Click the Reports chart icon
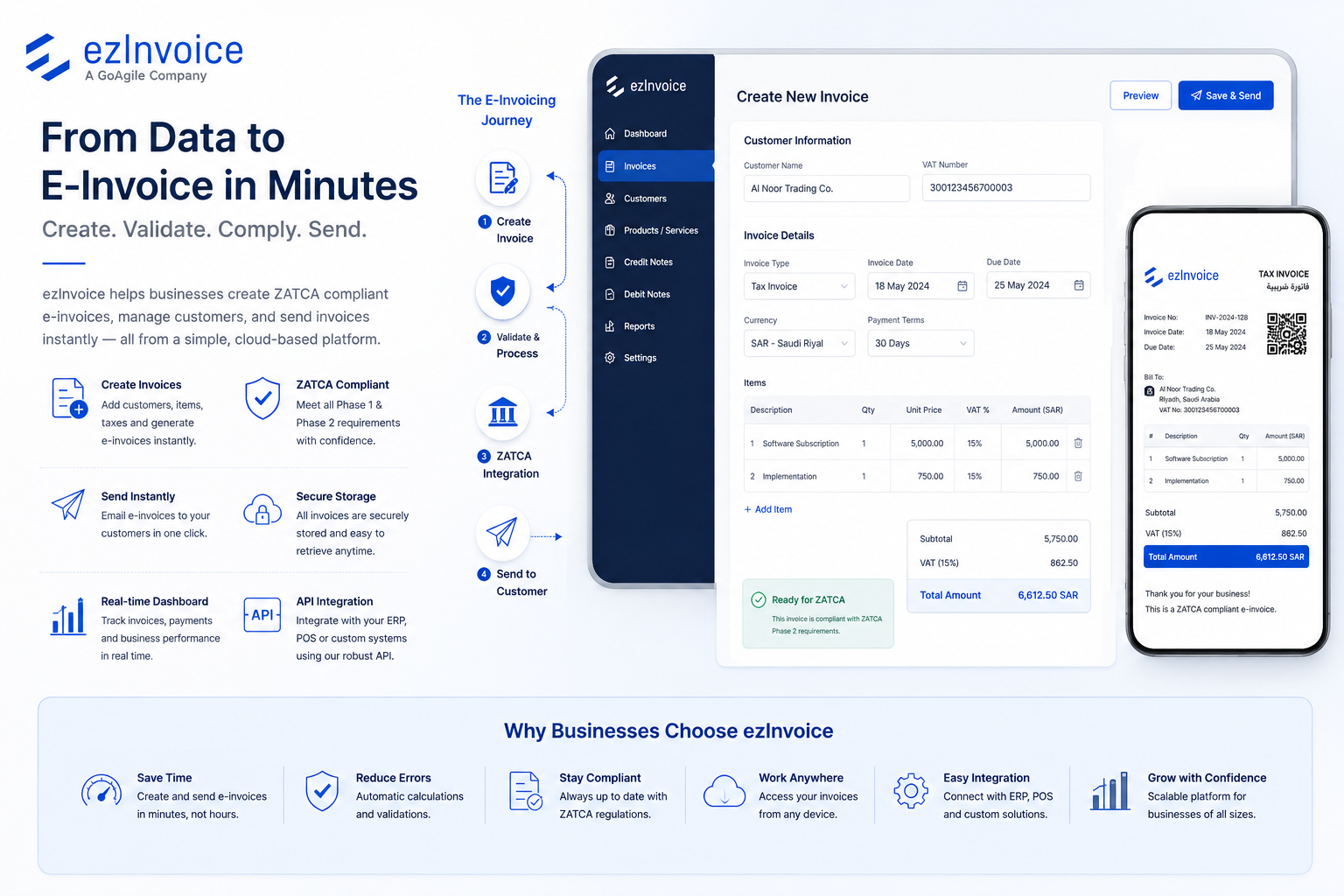Viewport: 1344px width, 896px height. 610,326
